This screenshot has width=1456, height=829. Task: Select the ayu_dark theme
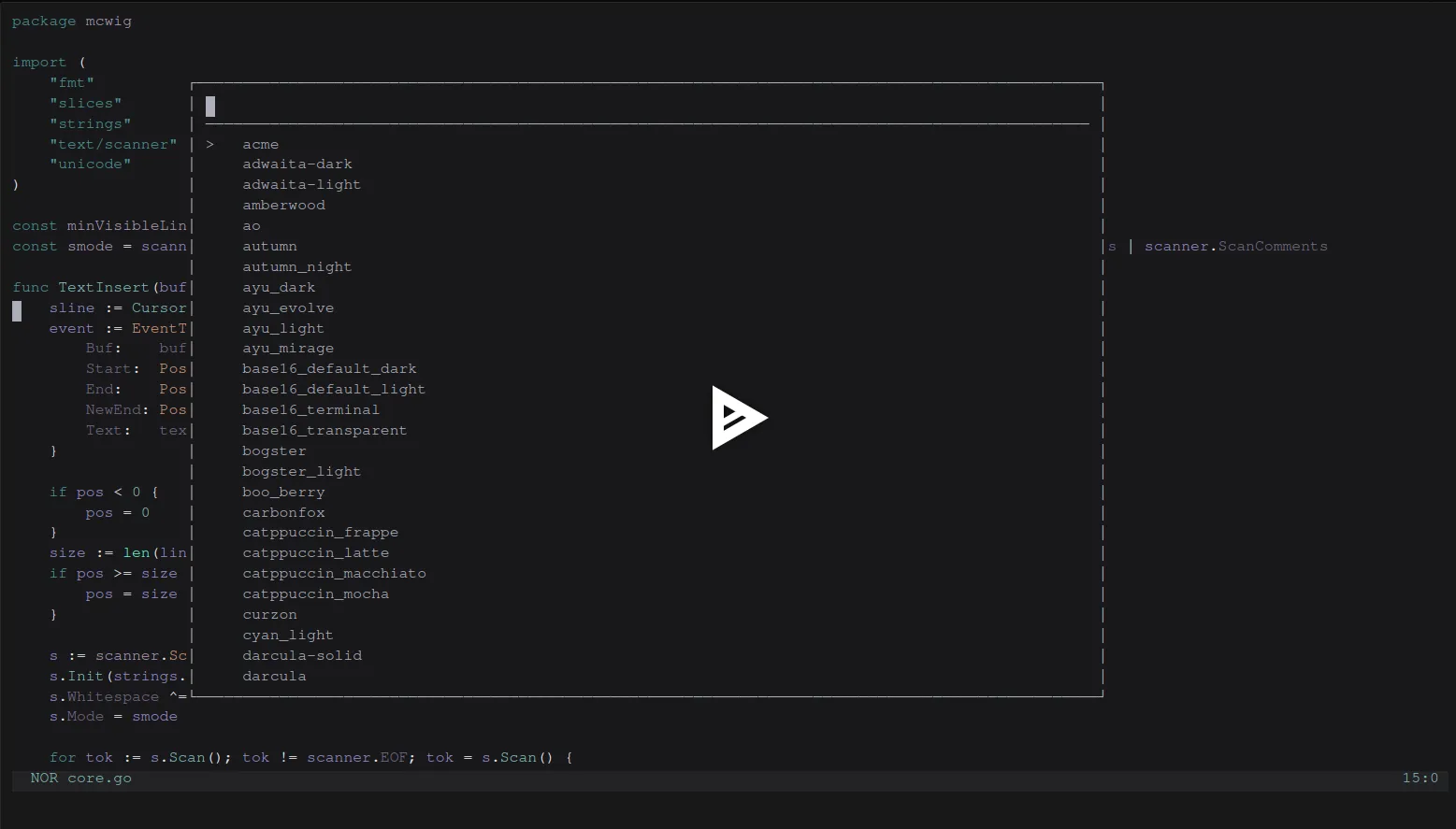point(279,287)
